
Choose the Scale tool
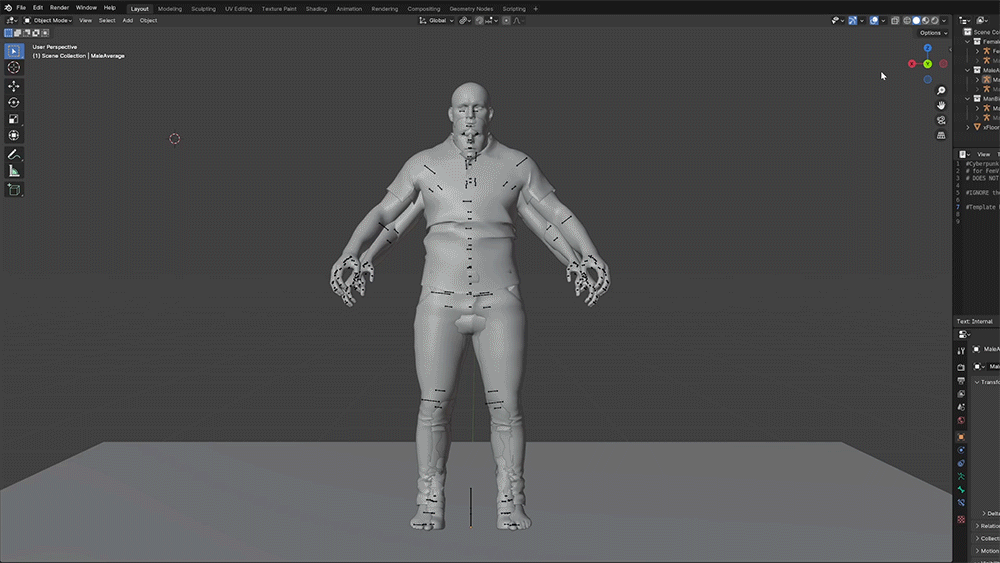[14, 119]
